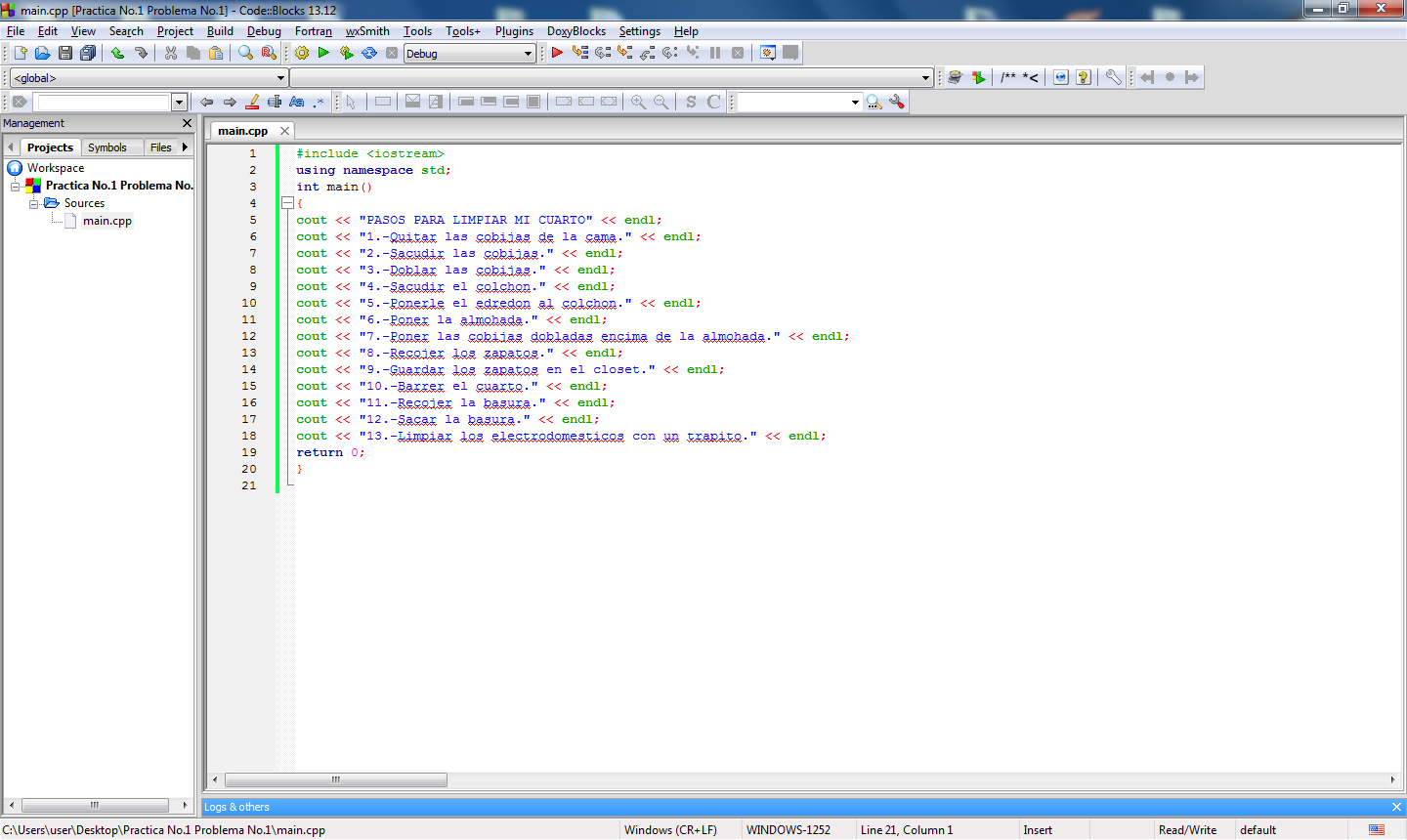Viewport: 1407px width, 840px height.
Task: Start debugging with the red arrow icon
Action: [556, 53]
